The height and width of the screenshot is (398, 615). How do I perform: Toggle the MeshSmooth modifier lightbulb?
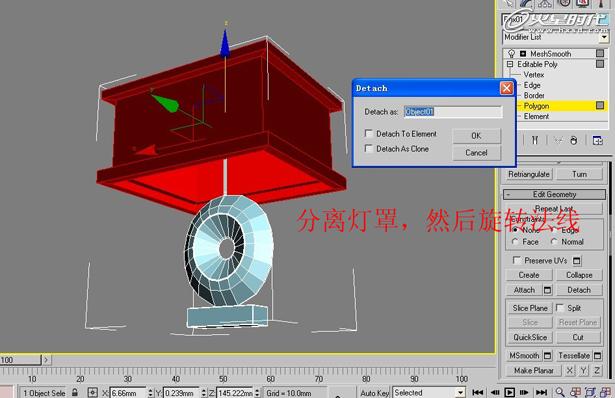(511, 53)
